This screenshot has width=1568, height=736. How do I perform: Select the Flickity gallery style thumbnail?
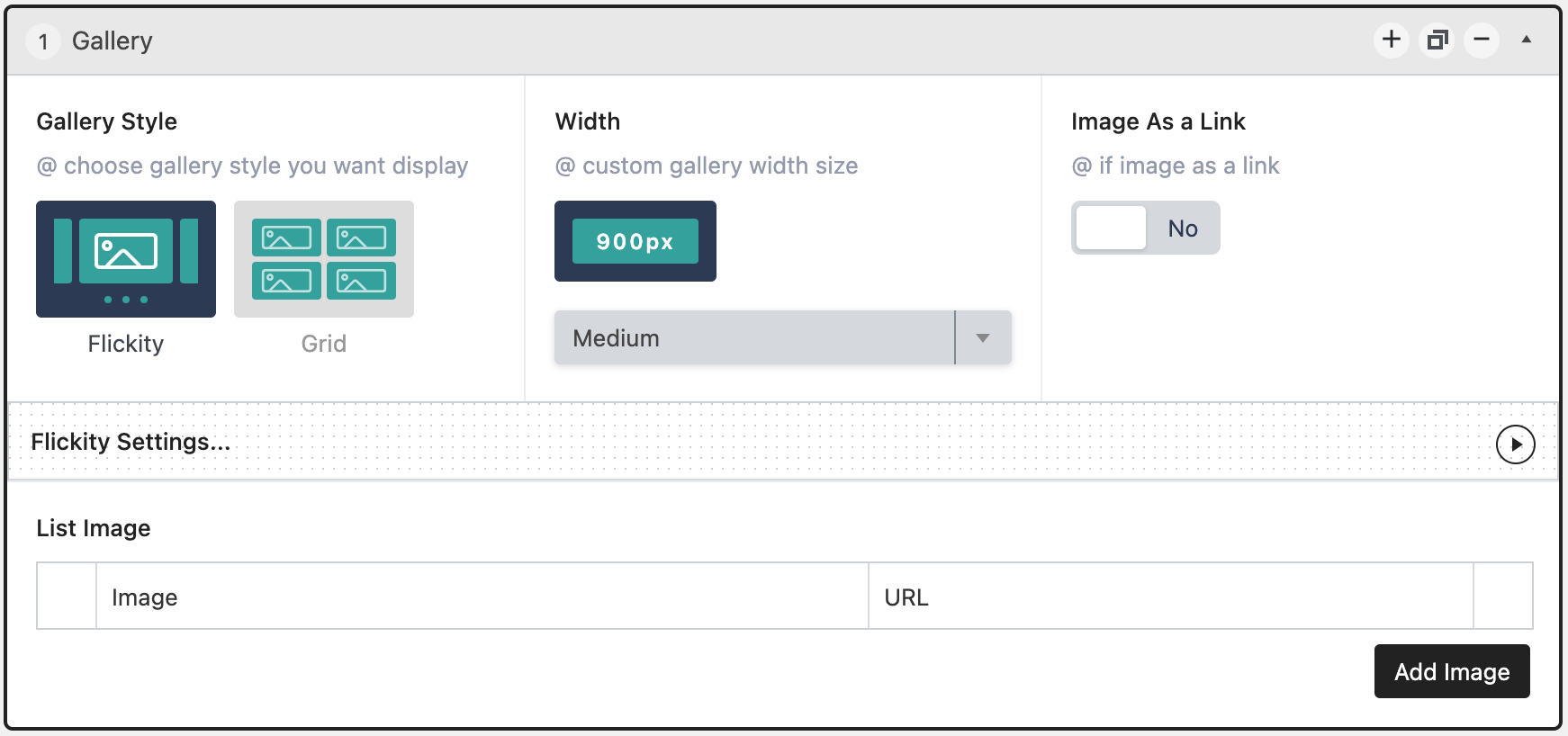pos(126,259)
